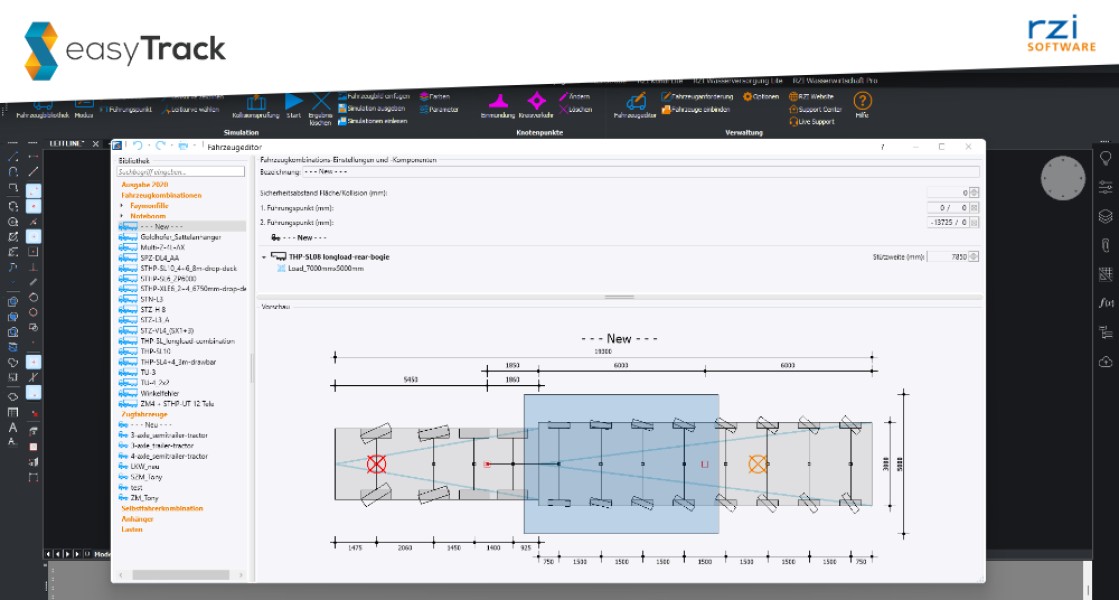Collapse the THP-SL08 longload-rear-bogie component
Viewport: 1119px width, 600px height.
tap(264, 257)
